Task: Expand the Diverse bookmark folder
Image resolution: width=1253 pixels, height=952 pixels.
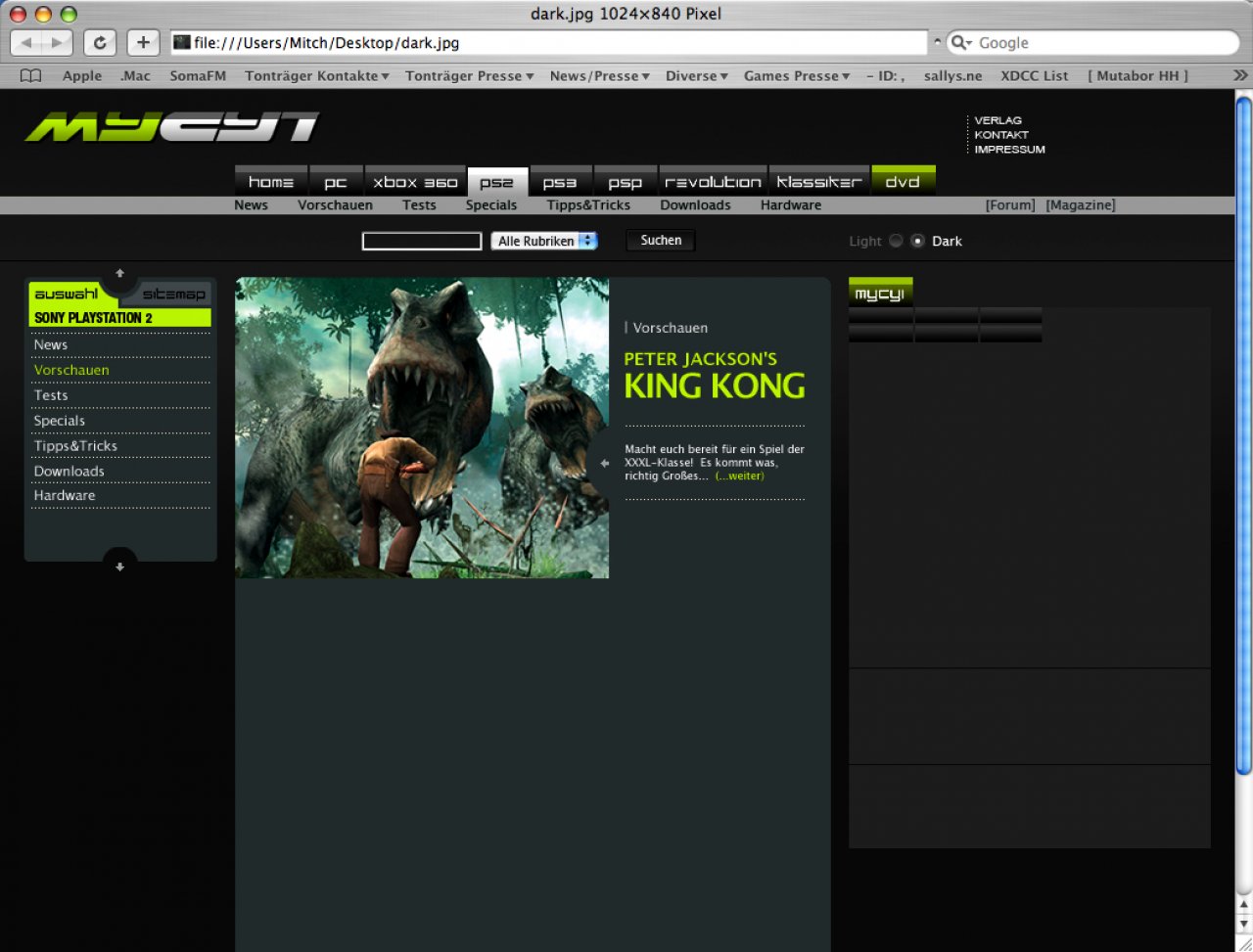Action: point(697,75)
